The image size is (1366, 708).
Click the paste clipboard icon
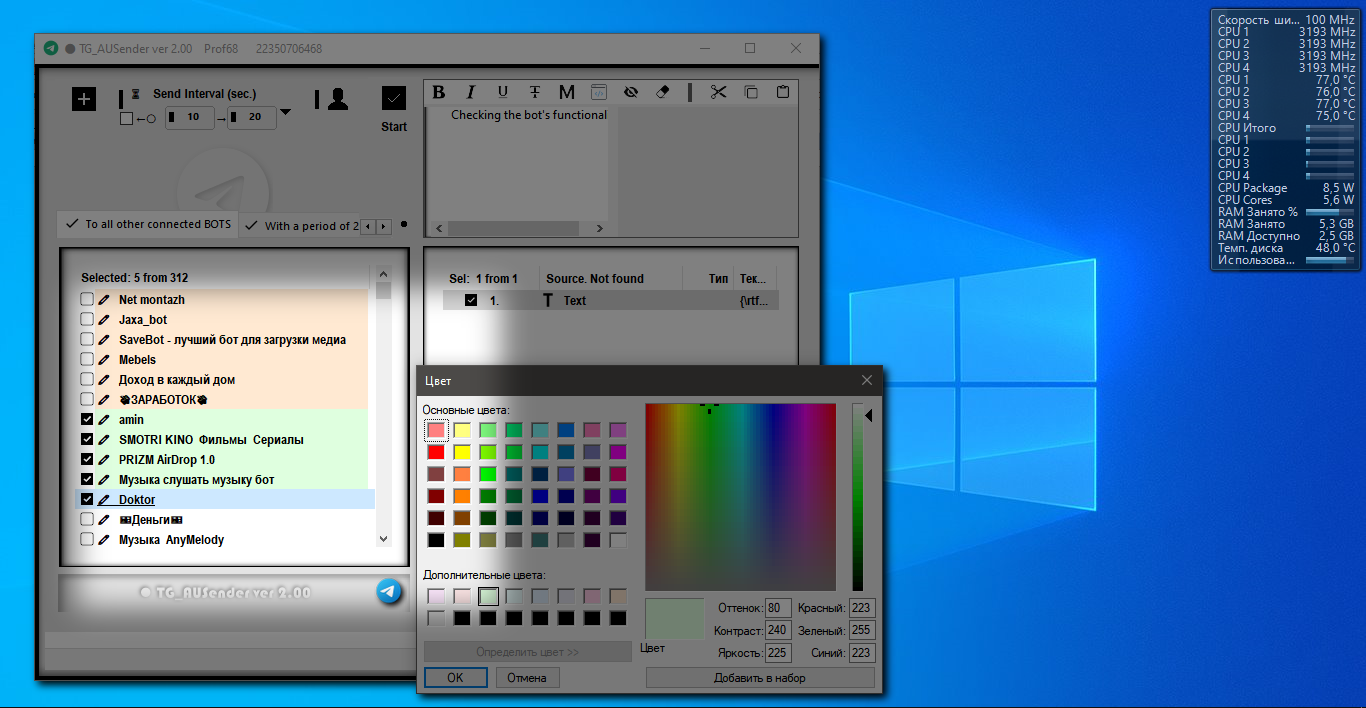pyautogui.click(x=783, y=92)
